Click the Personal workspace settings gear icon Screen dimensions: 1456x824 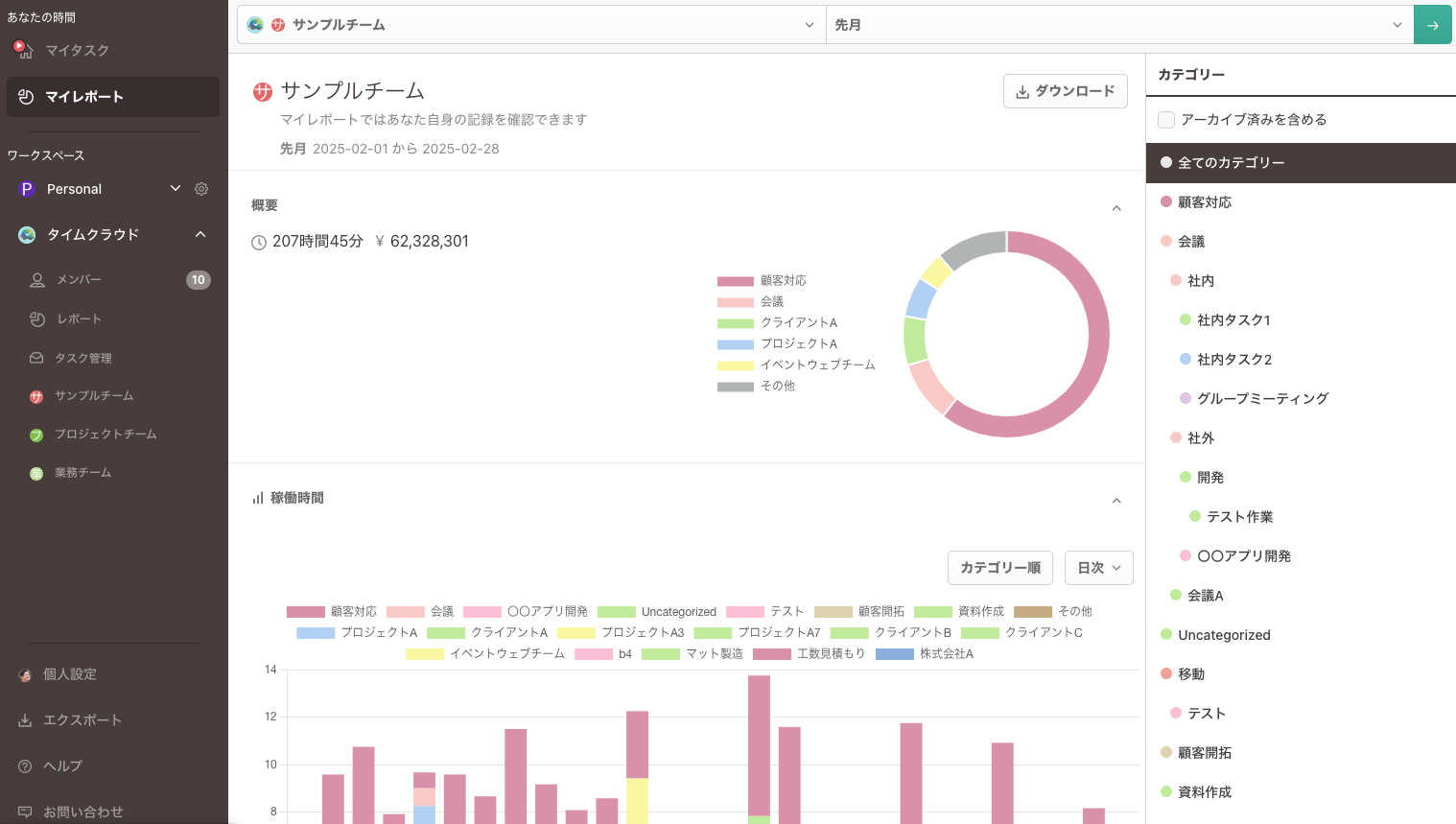[201, 189]
